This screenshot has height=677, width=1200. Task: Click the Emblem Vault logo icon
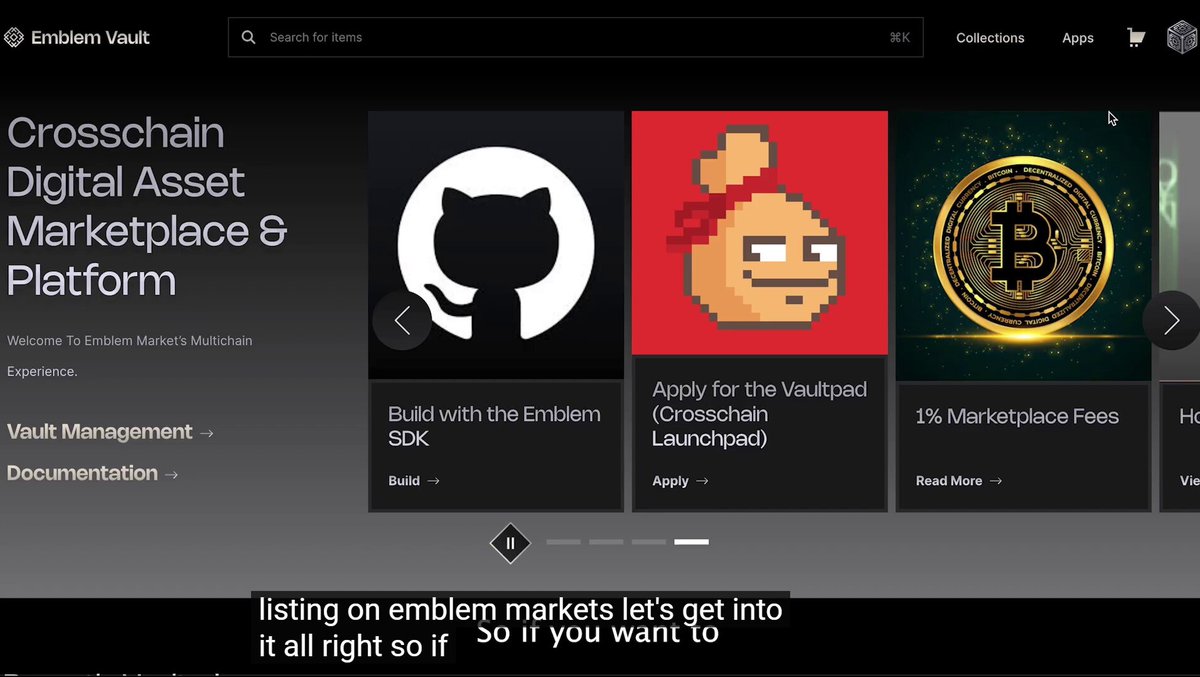pos(13,38)
